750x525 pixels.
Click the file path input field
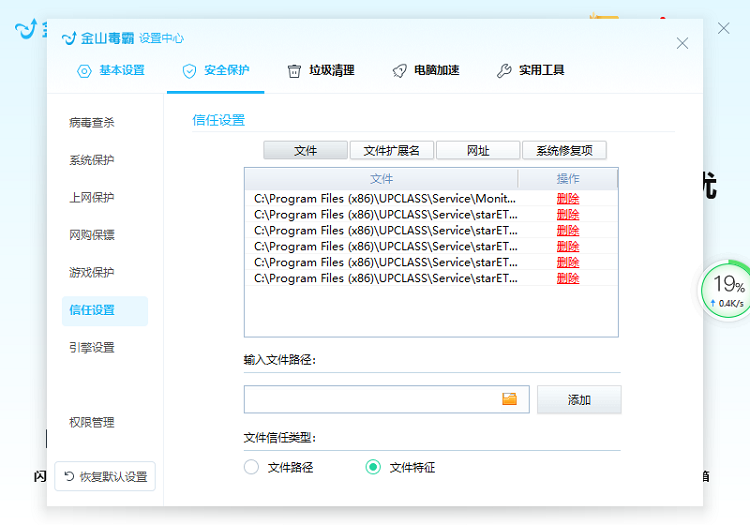tap(370, 399)
